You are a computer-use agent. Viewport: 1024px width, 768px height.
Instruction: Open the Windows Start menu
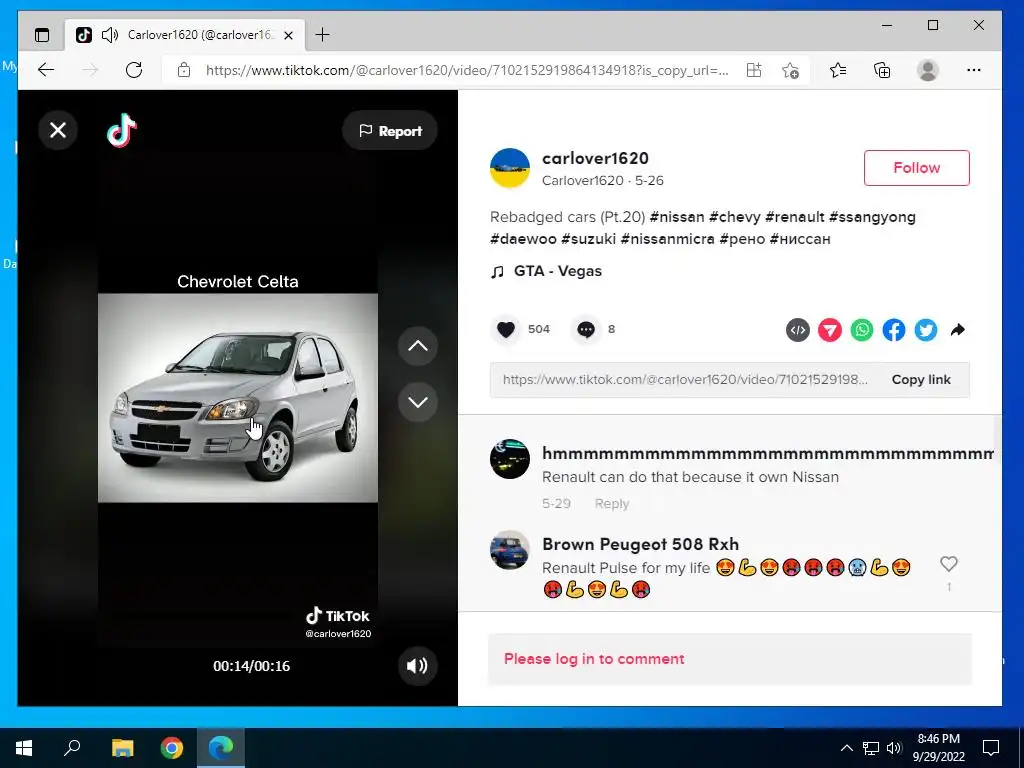(24, 748)
